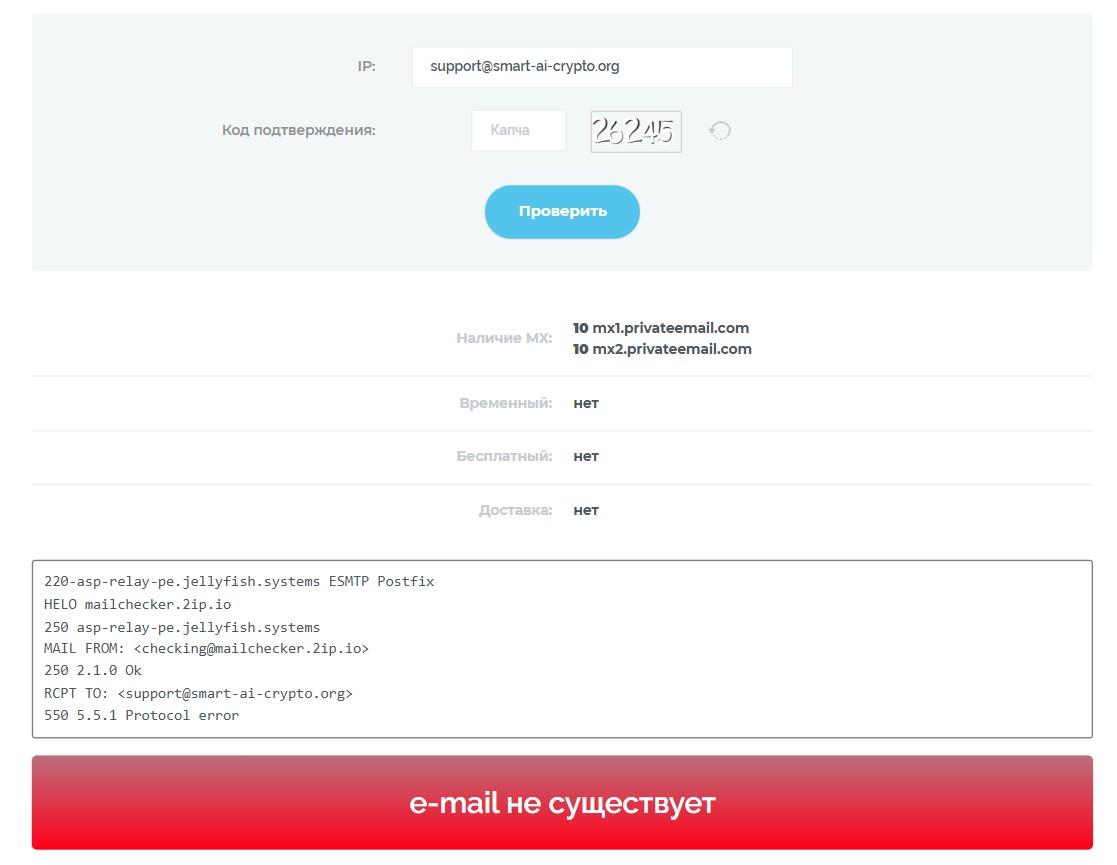Click the red e-mail не существует banner
The height and width of the screenshot is (865, 1117).
(x=562, y=803)
